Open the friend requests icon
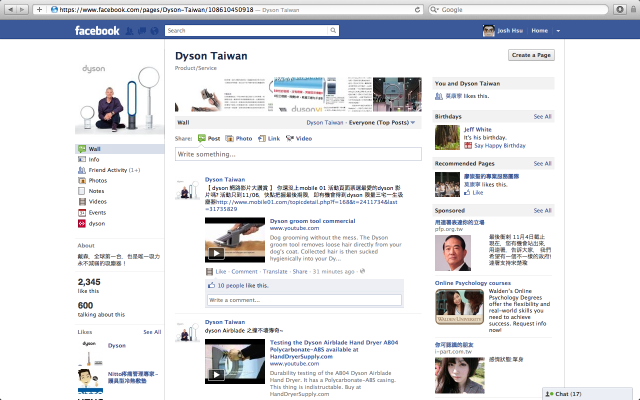Image resolution: width=640 pixels, height=400 pixels. click(129, 31)
